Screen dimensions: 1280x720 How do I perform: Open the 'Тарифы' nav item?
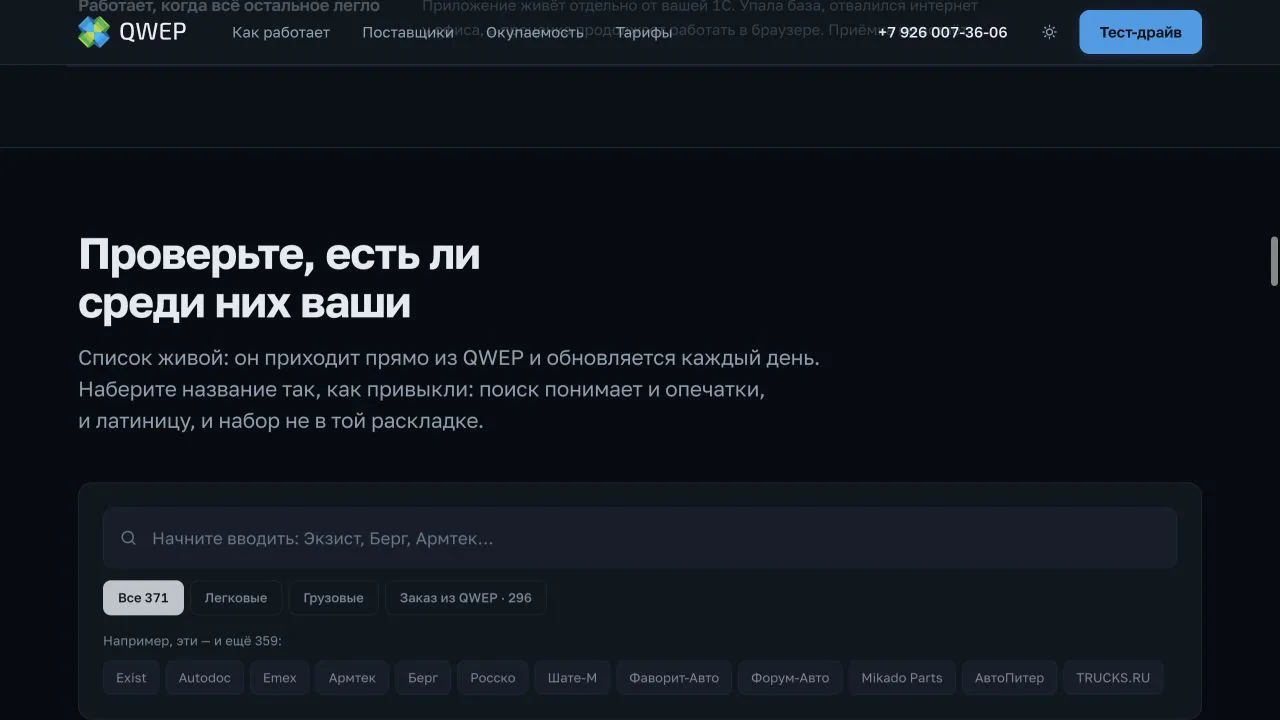644,32
